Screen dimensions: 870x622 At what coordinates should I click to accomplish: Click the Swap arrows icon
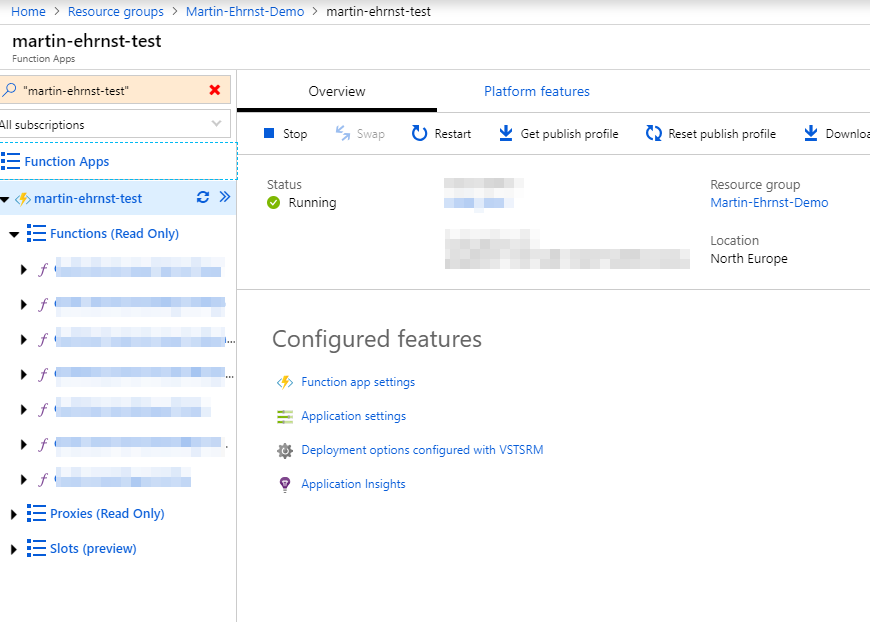[x=343, y=133]
